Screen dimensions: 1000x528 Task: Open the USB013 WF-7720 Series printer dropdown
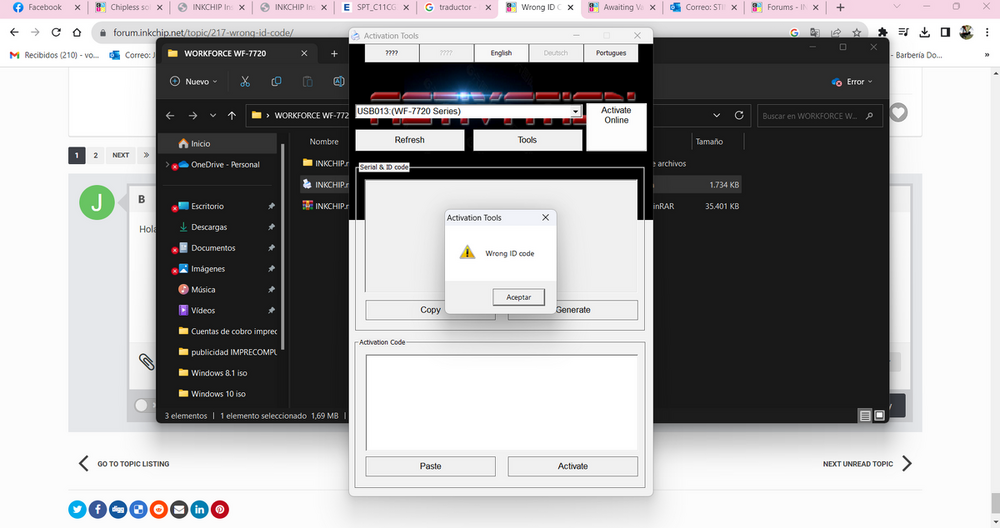click(575, 112)
